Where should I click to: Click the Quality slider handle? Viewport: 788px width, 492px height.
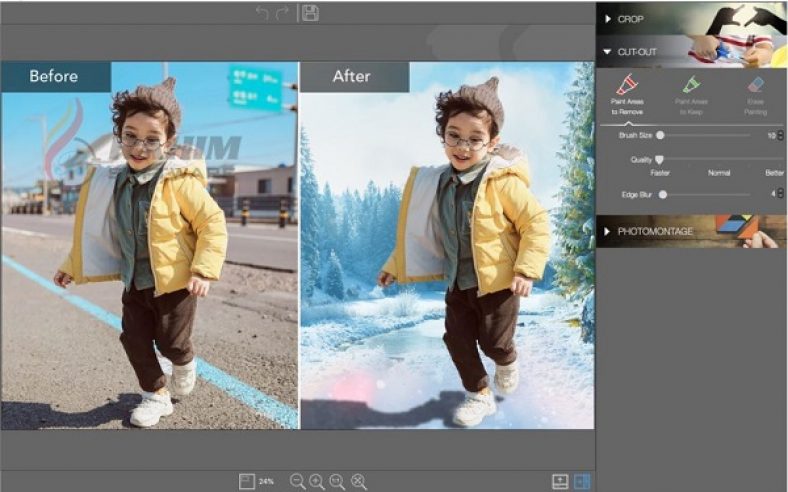coord(659,160)
